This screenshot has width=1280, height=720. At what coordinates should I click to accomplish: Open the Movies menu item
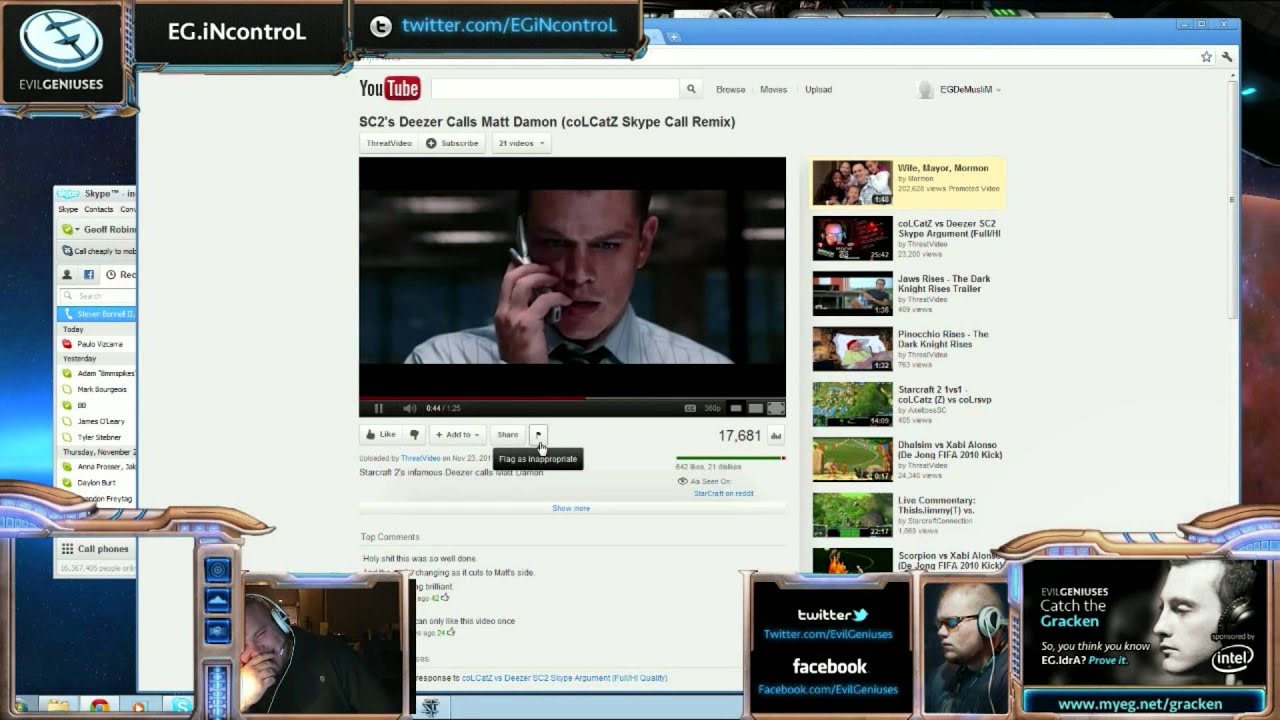coord(773,89)
